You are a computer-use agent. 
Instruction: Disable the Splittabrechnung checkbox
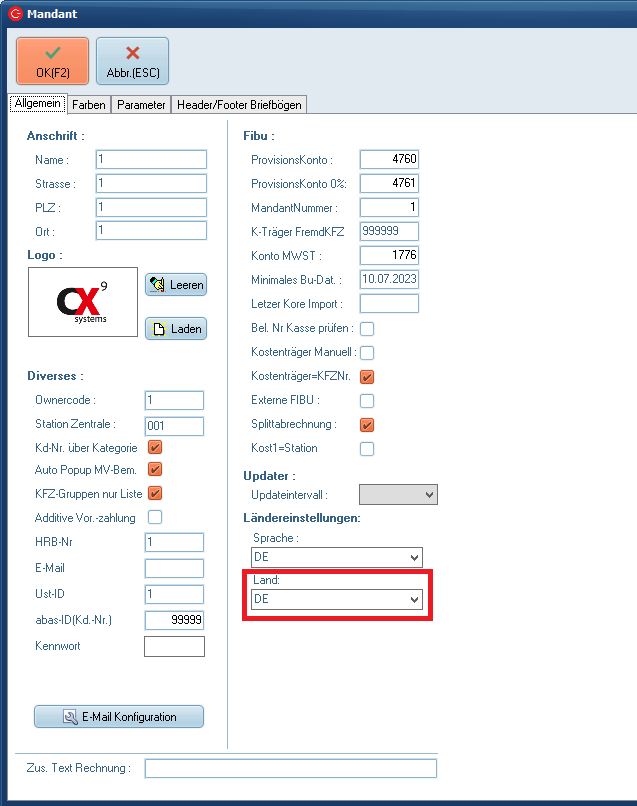367,424
